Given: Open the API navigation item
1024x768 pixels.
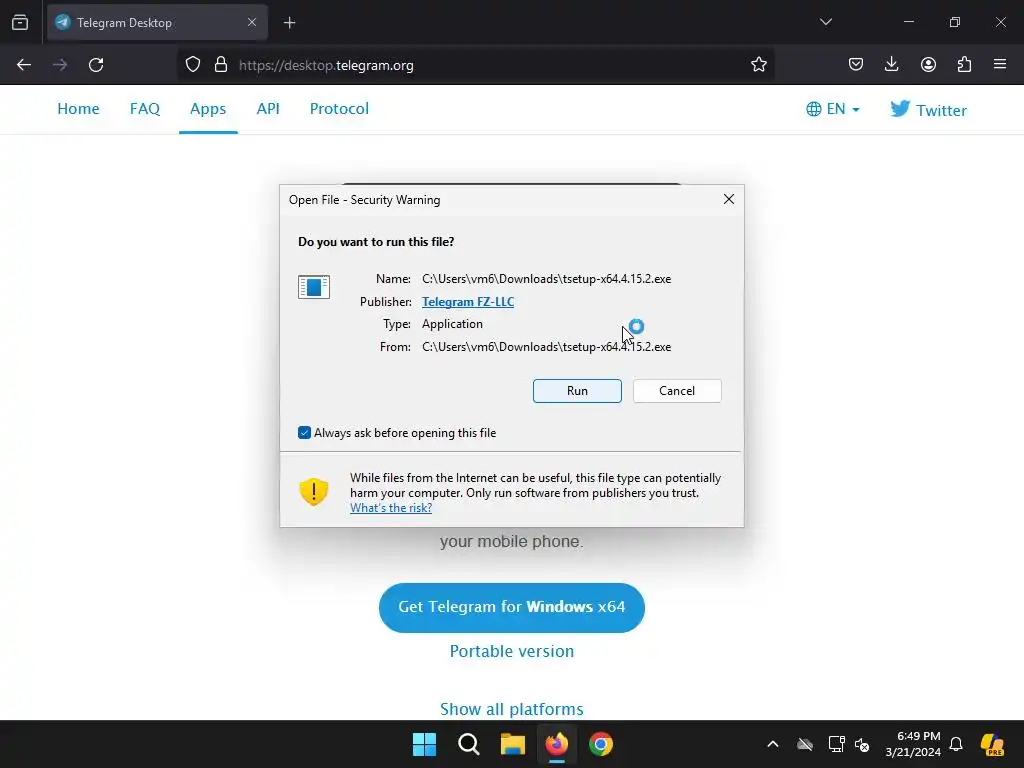Looking at the screenshot, I should point(268,108).
